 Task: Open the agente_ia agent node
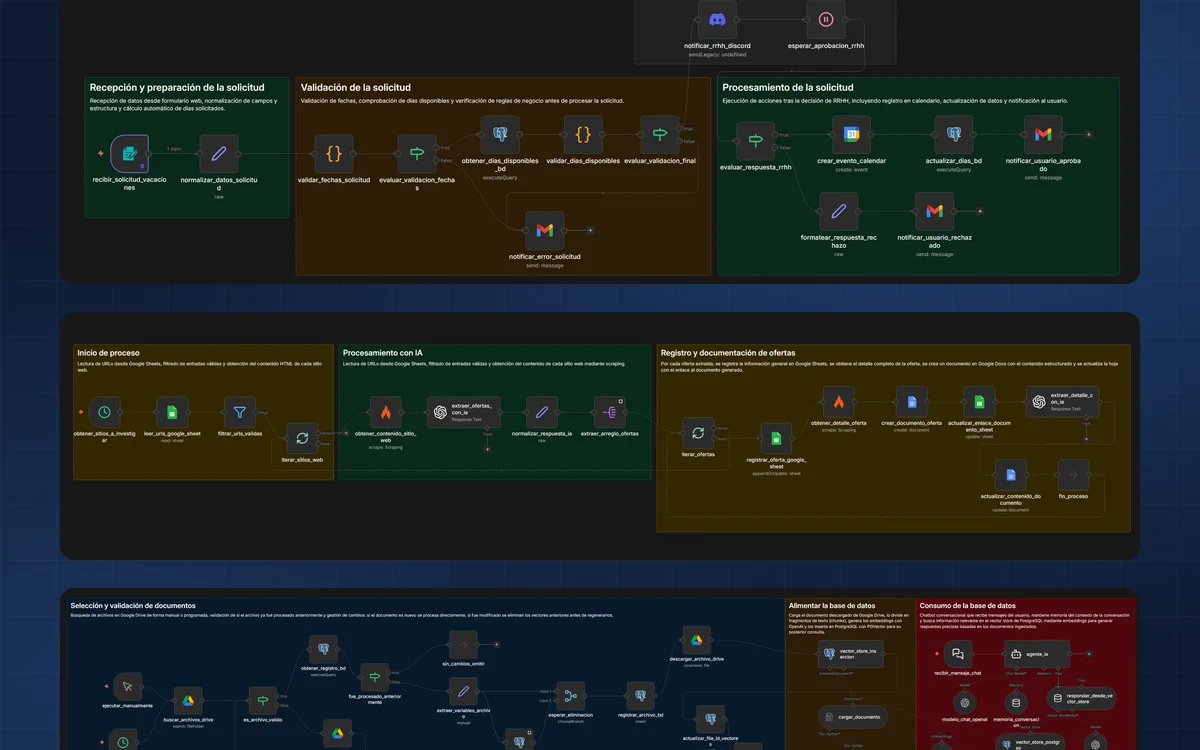tap(1037, 654)
